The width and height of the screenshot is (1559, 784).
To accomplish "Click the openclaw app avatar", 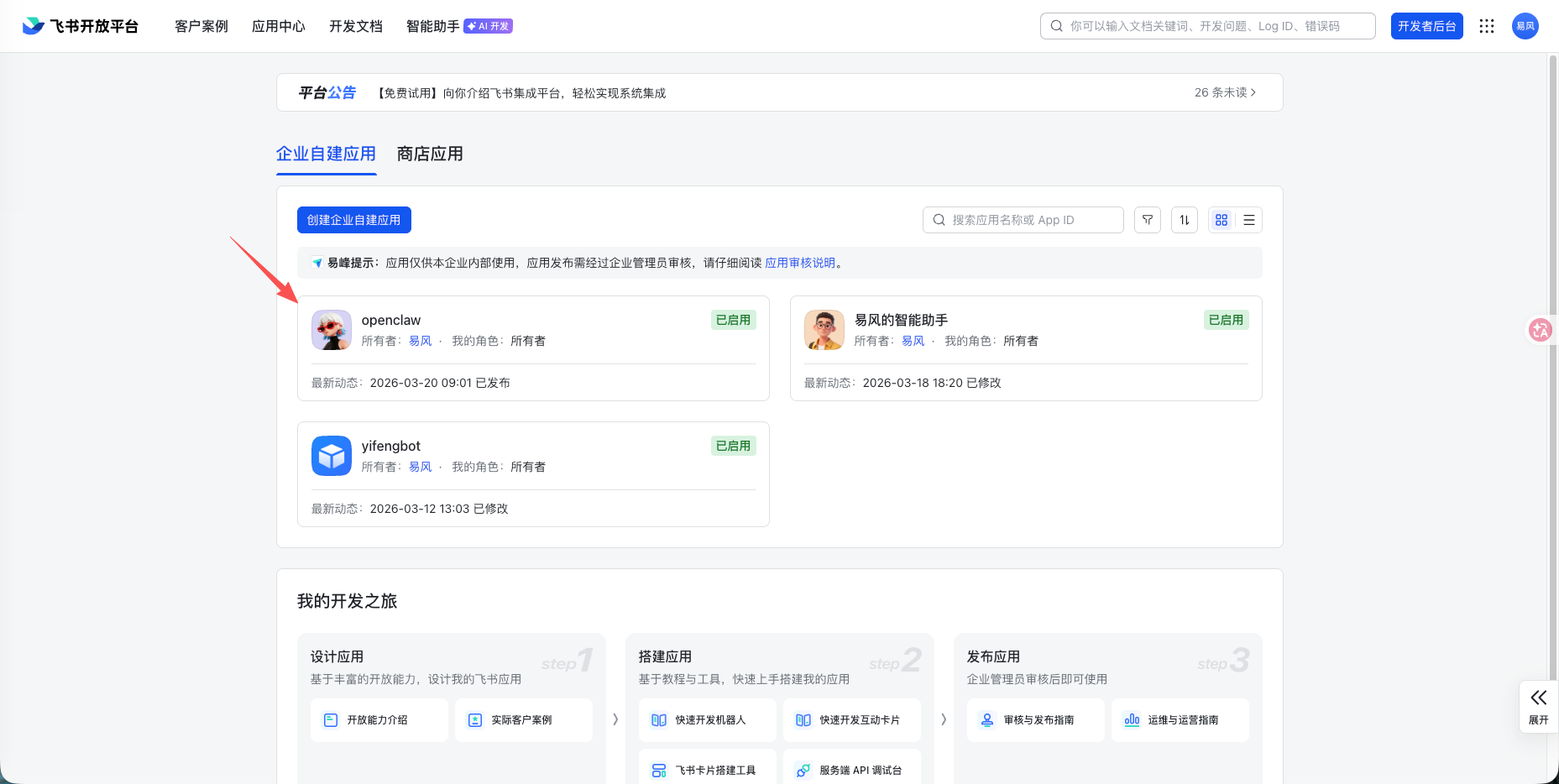I will click(x=331, y=330).
